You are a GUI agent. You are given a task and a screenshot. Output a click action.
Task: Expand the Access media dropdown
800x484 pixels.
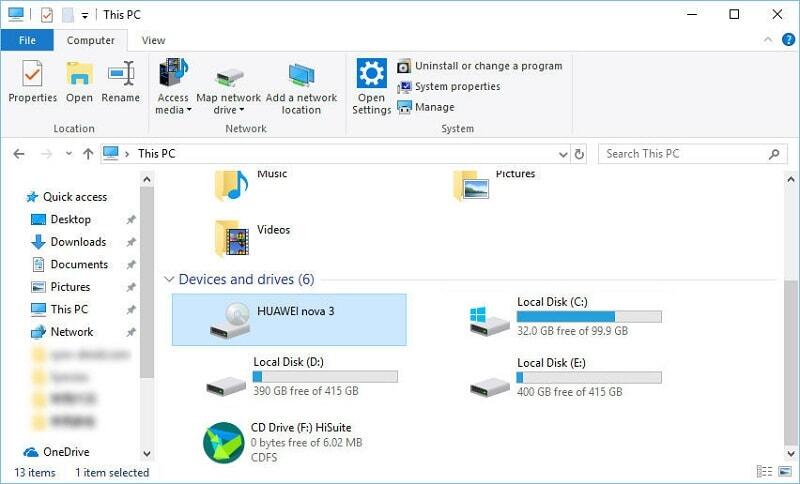pos(172,104)
